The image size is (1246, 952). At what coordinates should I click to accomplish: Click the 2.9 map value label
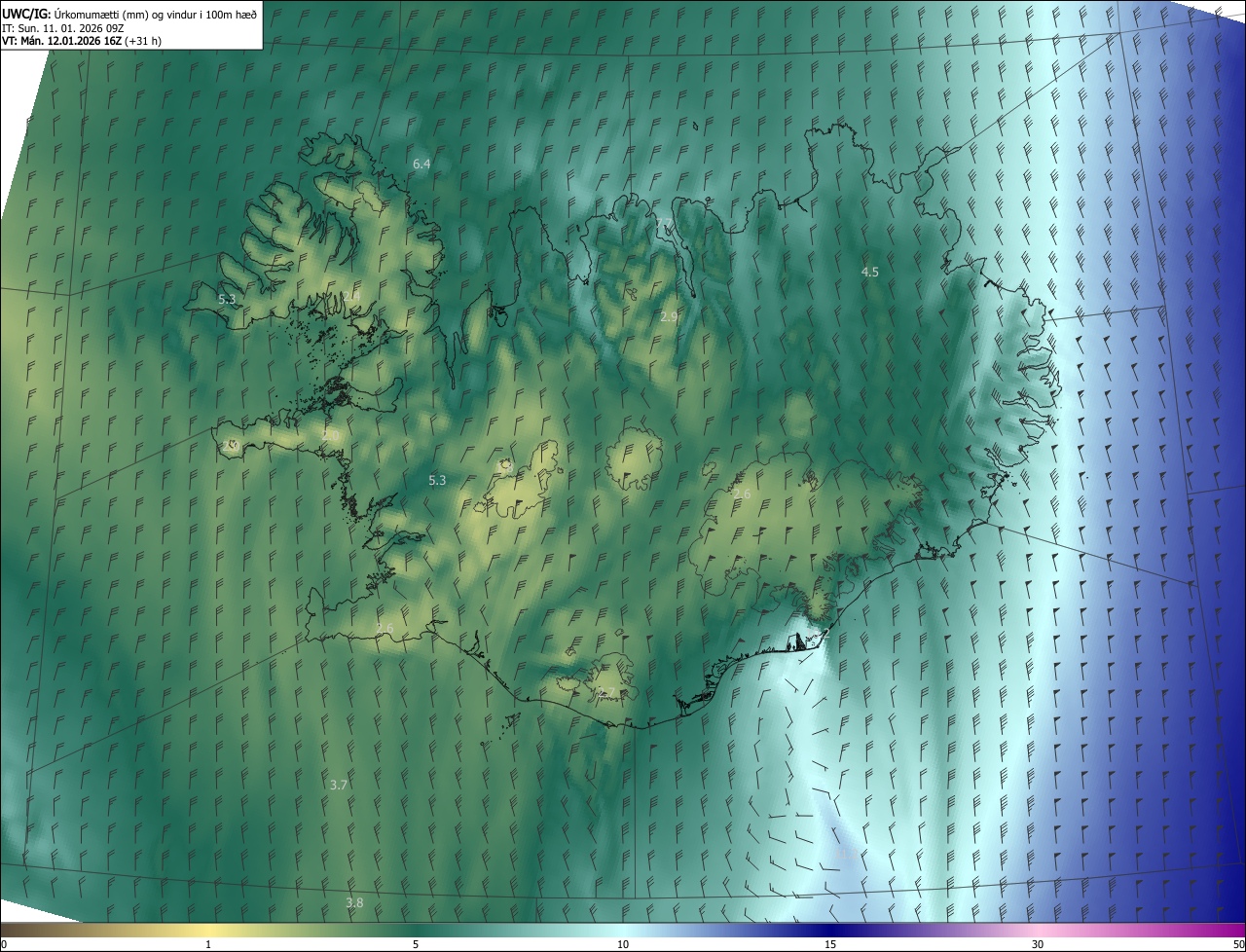tap(669, 317)
